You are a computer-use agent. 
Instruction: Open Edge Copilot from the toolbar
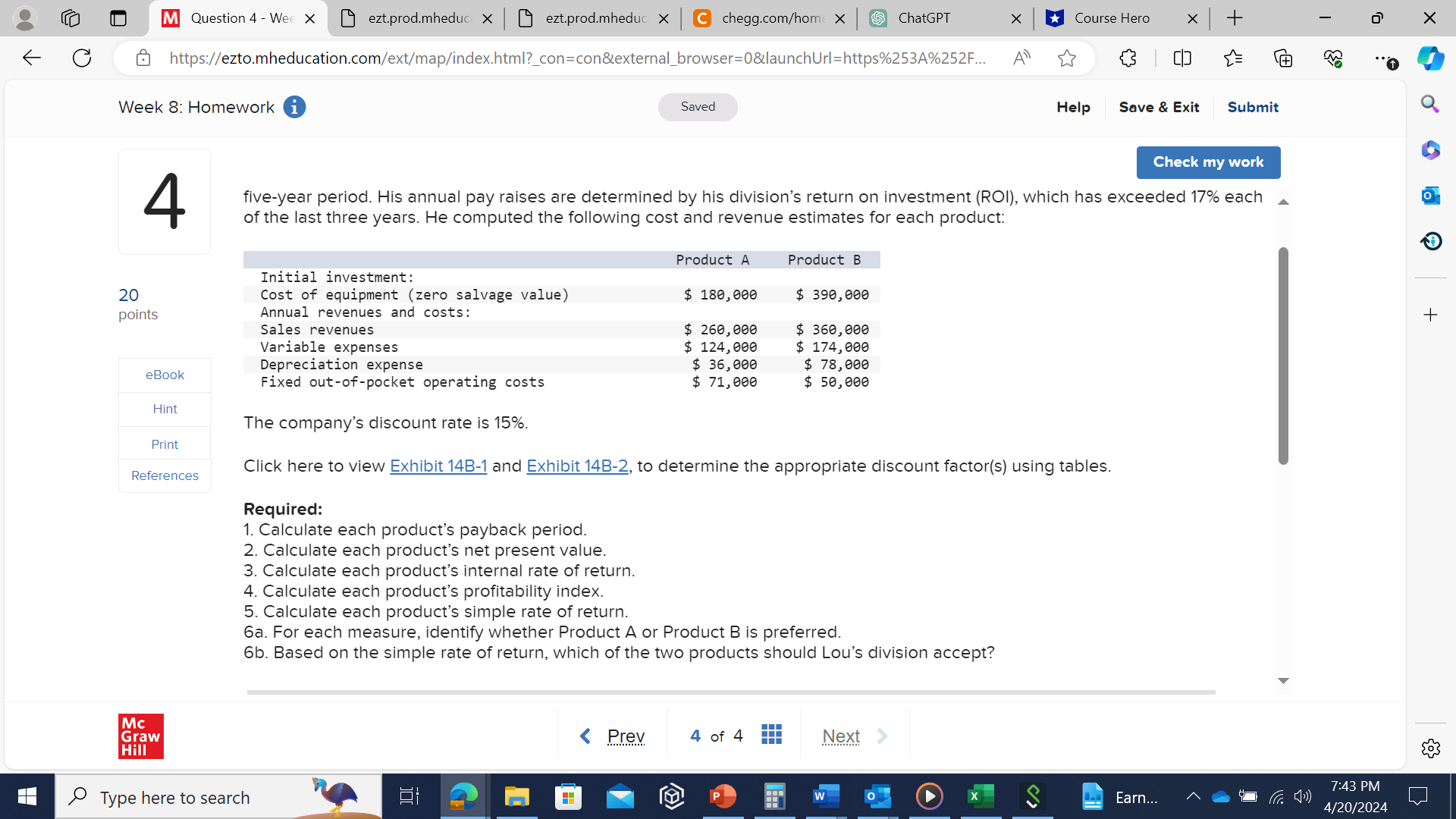1430,58
